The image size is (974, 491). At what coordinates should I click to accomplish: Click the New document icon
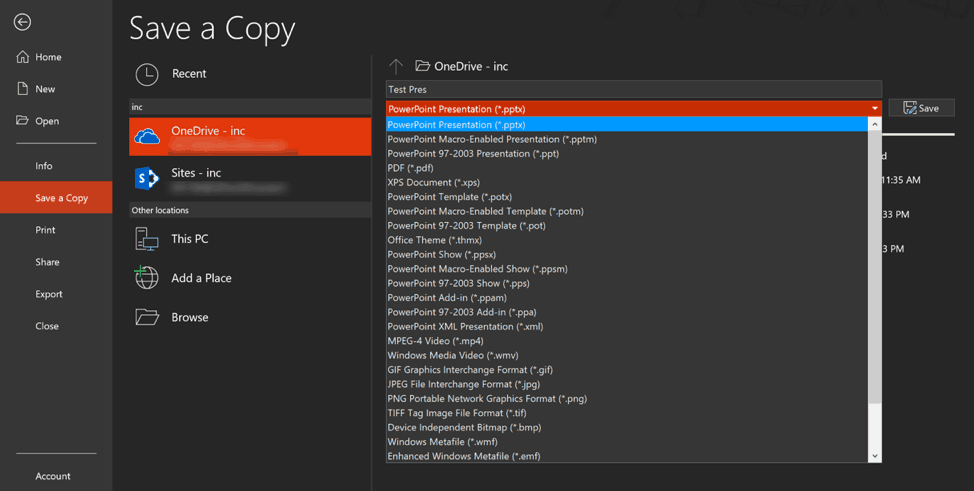coord(22,89)
